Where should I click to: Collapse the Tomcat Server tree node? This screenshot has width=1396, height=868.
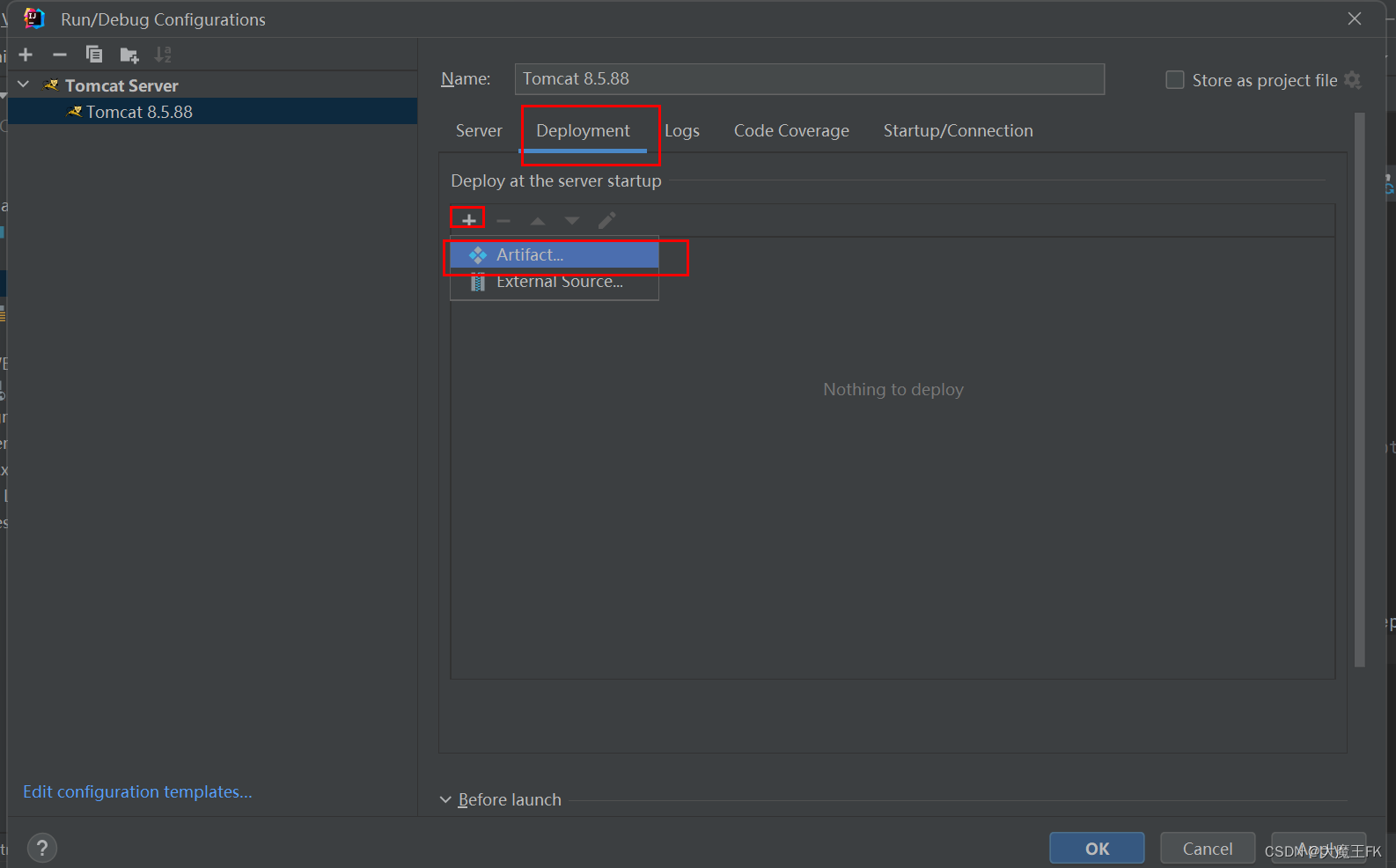coord(24,85)
